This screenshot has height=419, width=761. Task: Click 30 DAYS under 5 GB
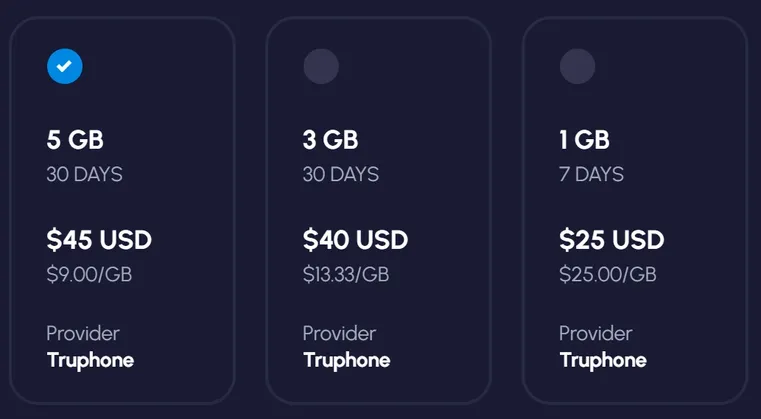tap(84, 174)
